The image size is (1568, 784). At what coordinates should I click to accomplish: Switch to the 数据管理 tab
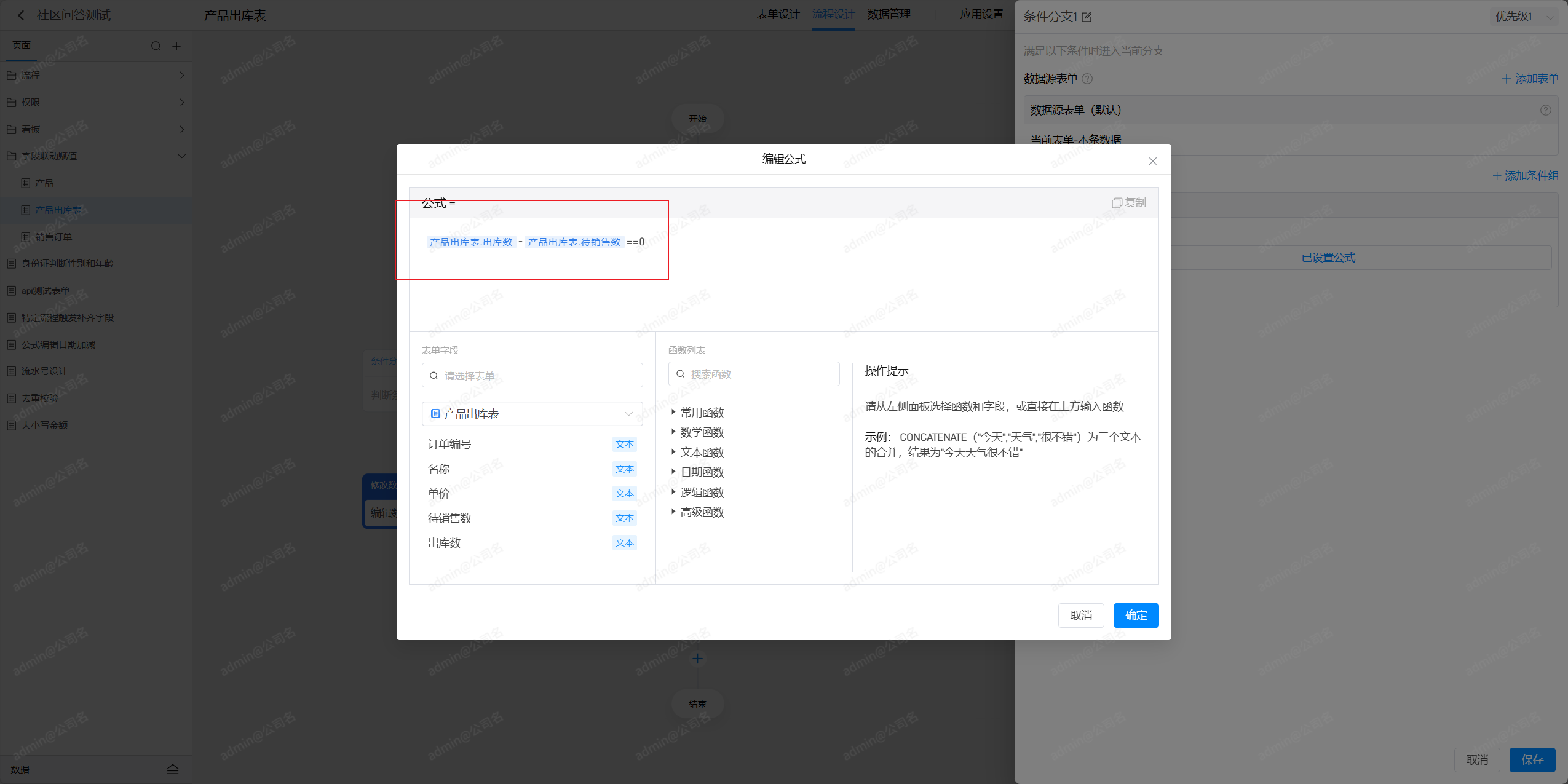click(x=889, y=14)
